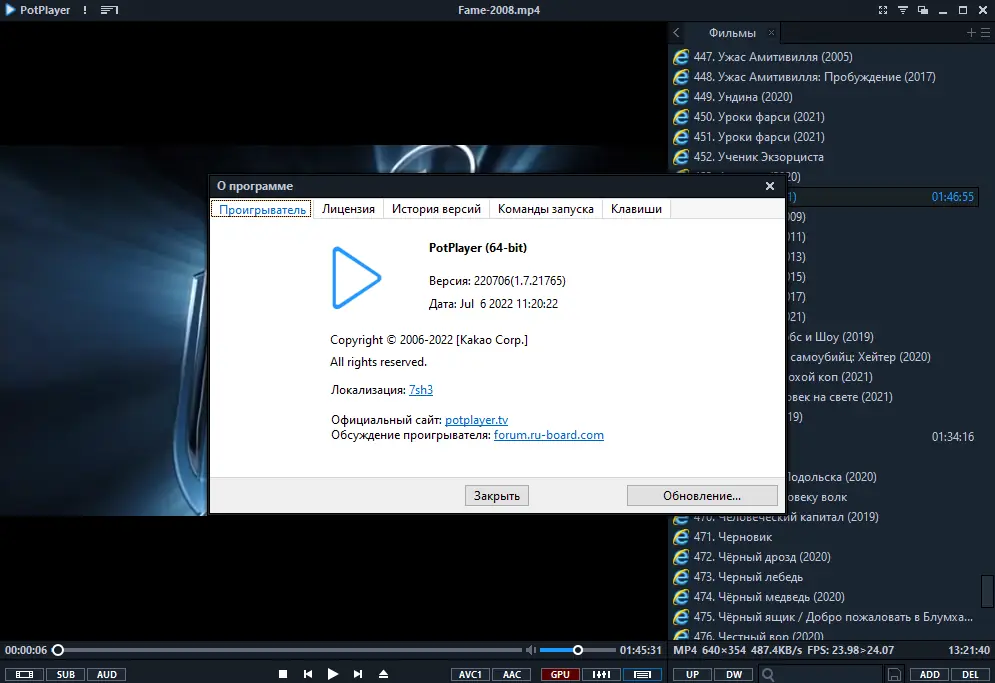This screenshot has height=683, width=995.
Task: Click the PotPlayer blue play logo in dialog
Action: [x=356, y=277]
